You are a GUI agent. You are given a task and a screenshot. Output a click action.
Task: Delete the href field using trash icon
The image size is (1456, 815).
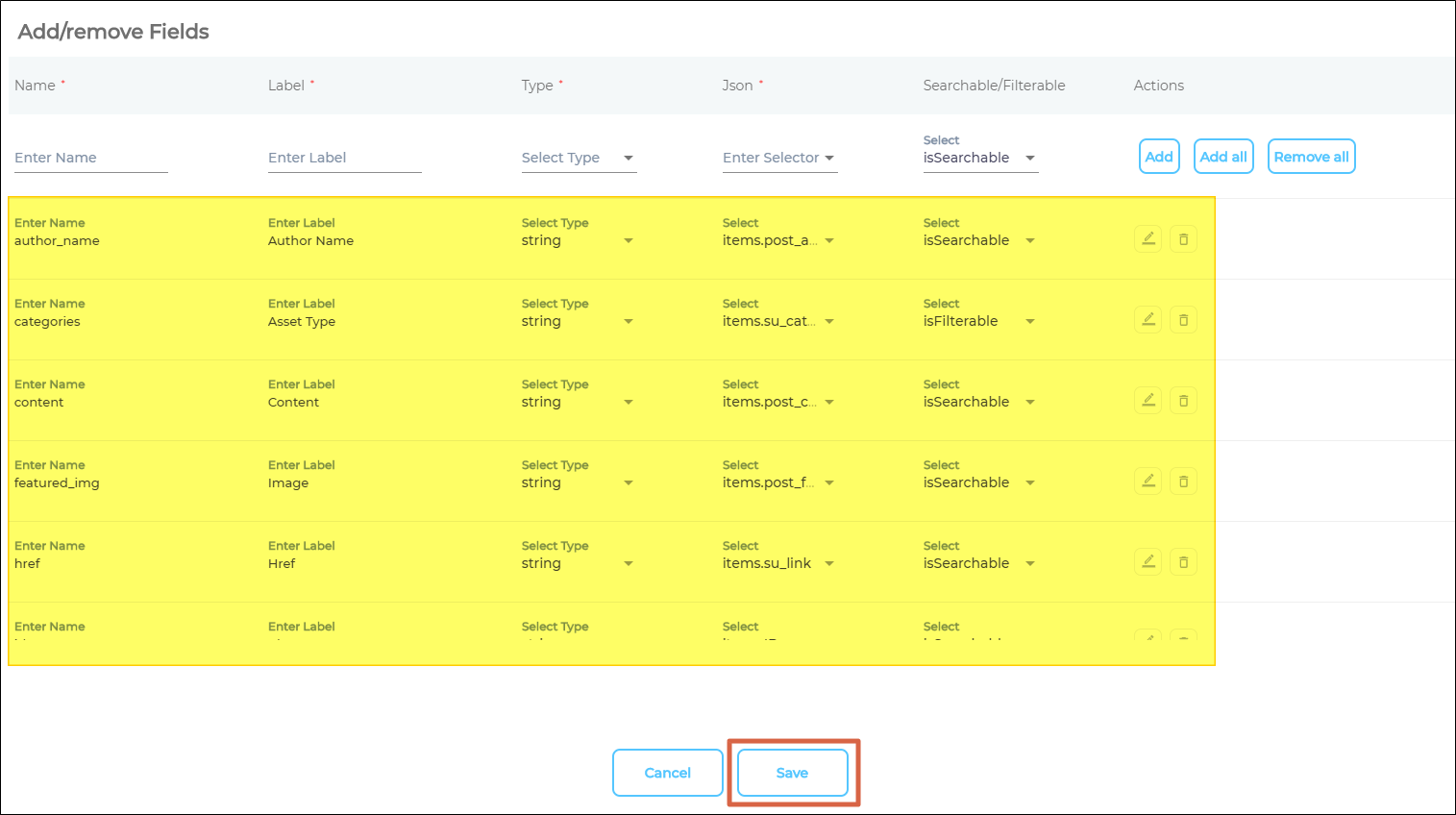(x=1183, y=561)
